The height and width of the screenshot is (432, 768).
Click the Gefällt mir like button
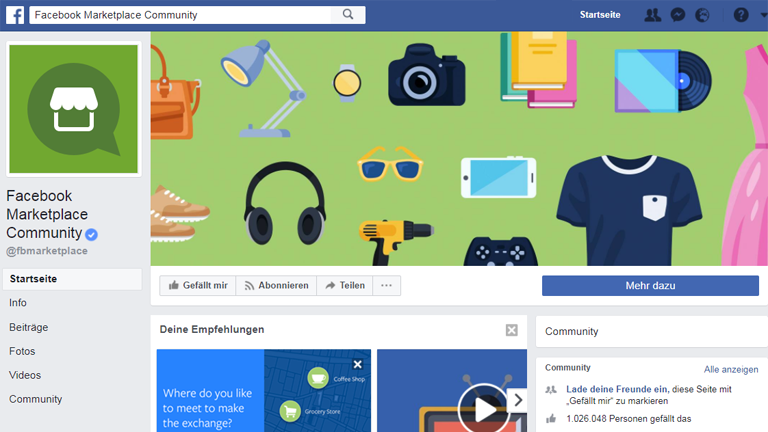coord(198,286)
